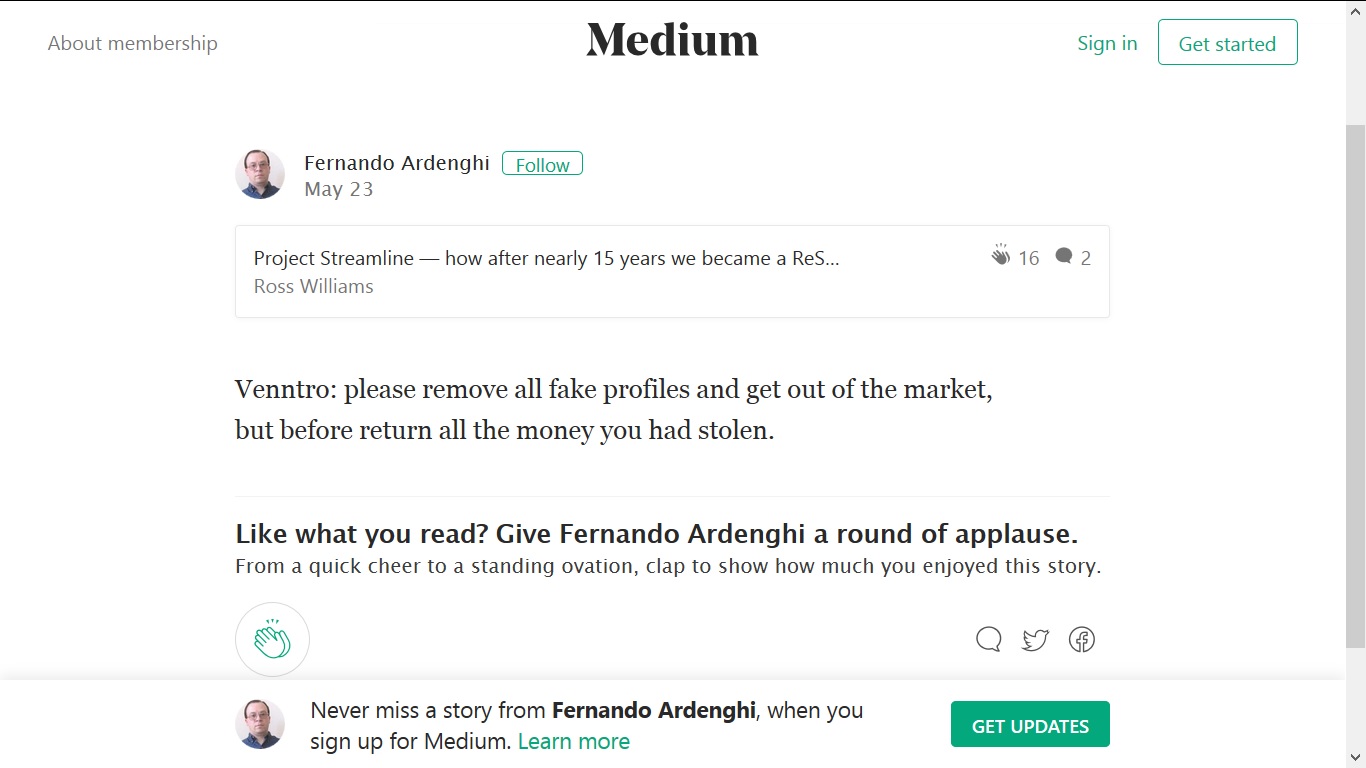Viewport: 1366px width, 768px height.
Task: Follow the Learn more link
Action: click(x=574, y=741)
